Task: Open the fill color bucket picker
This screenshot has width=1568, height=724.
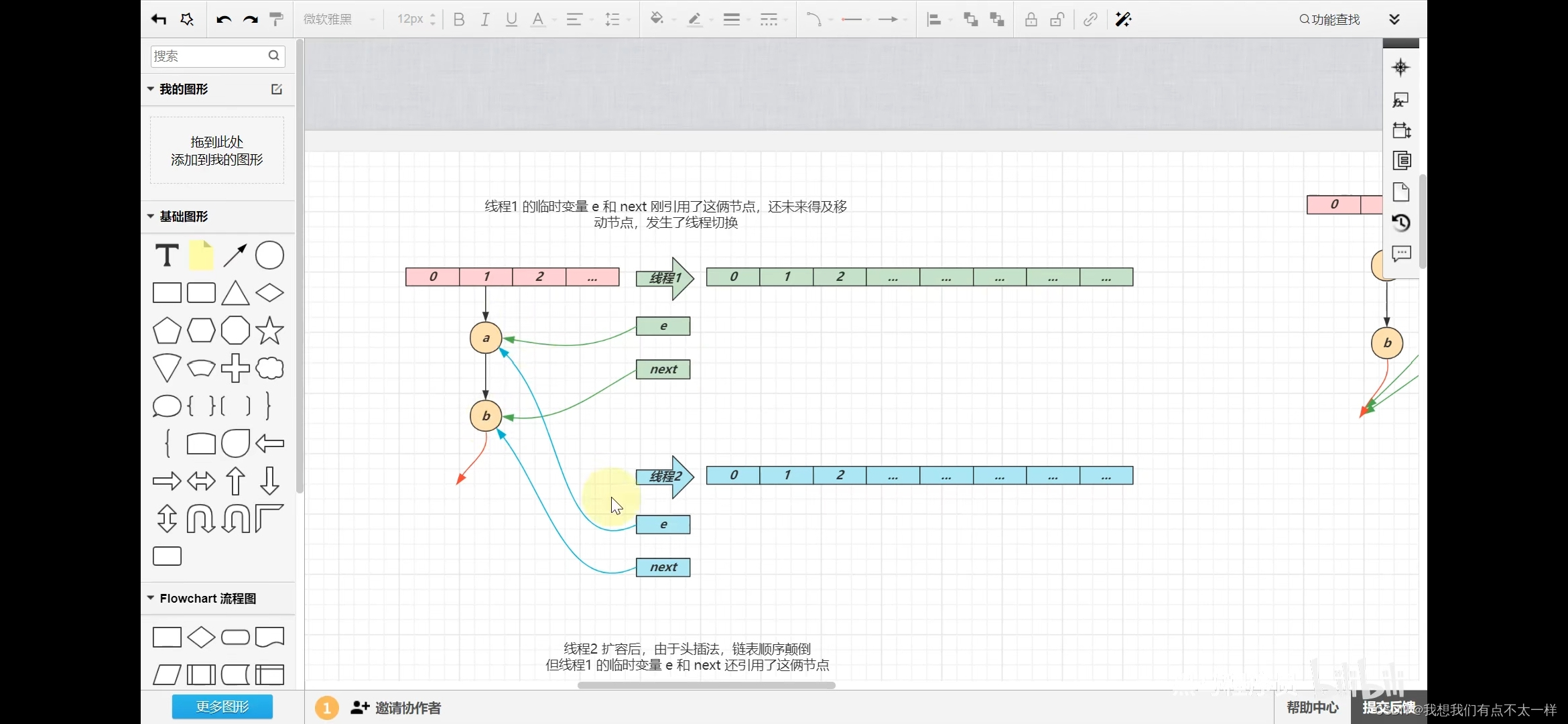Action: [x=657, y=19]
